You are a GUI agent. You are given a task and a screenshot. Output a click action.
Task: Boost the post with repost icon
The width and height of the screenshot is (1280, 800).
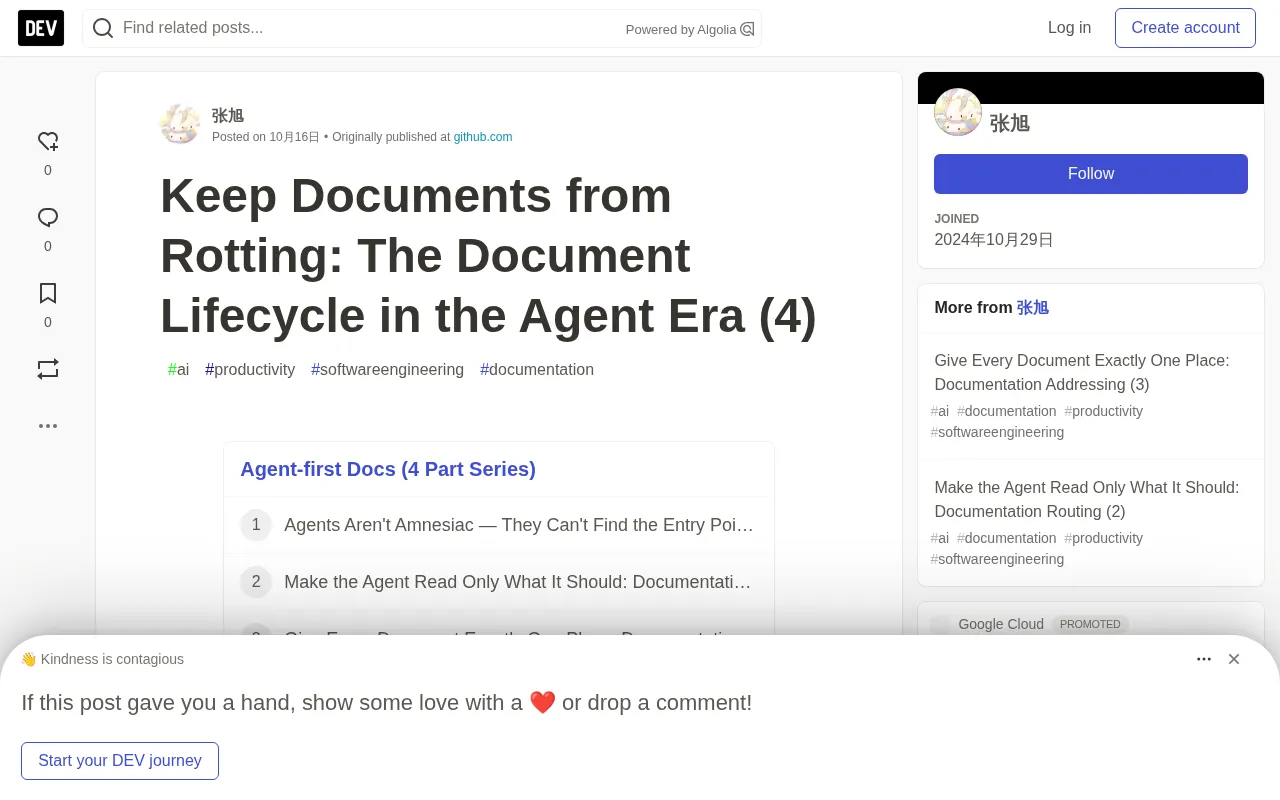(x=48, y=369)
